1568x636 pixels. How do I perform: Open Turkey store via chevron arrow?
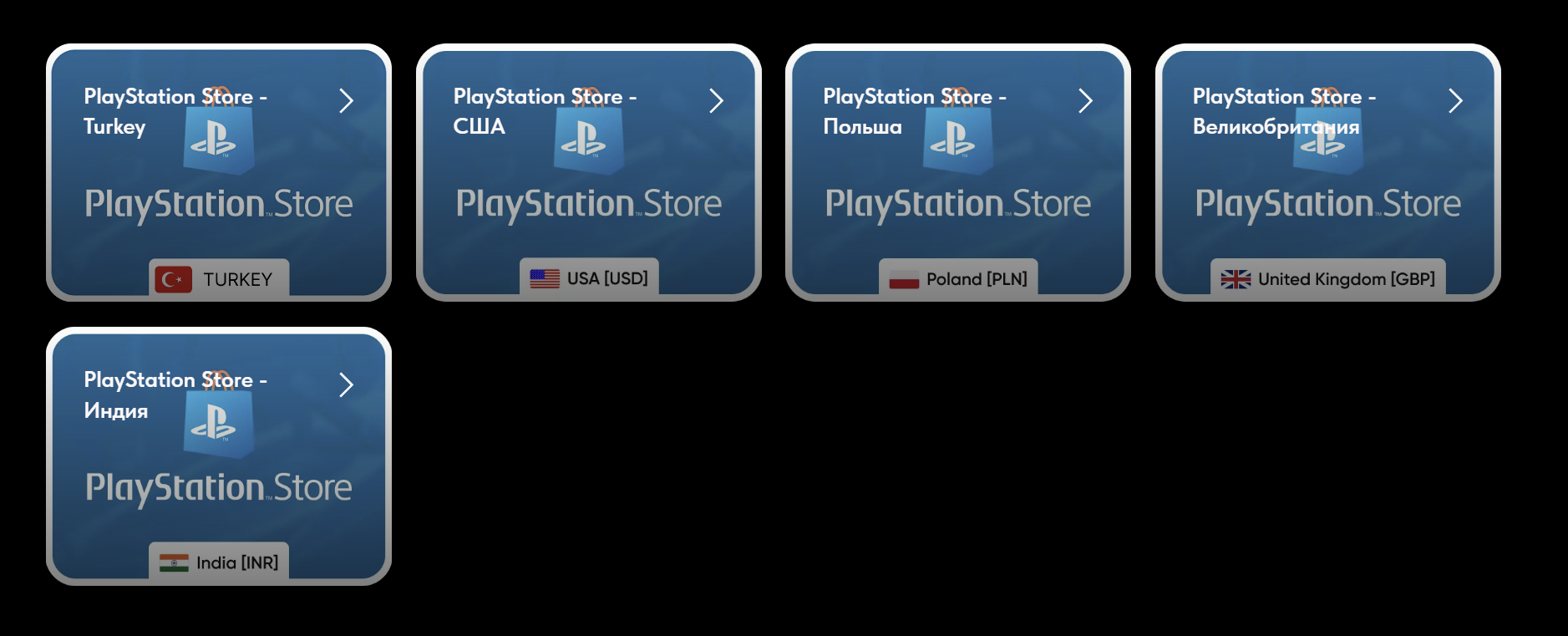pos(346,101)
